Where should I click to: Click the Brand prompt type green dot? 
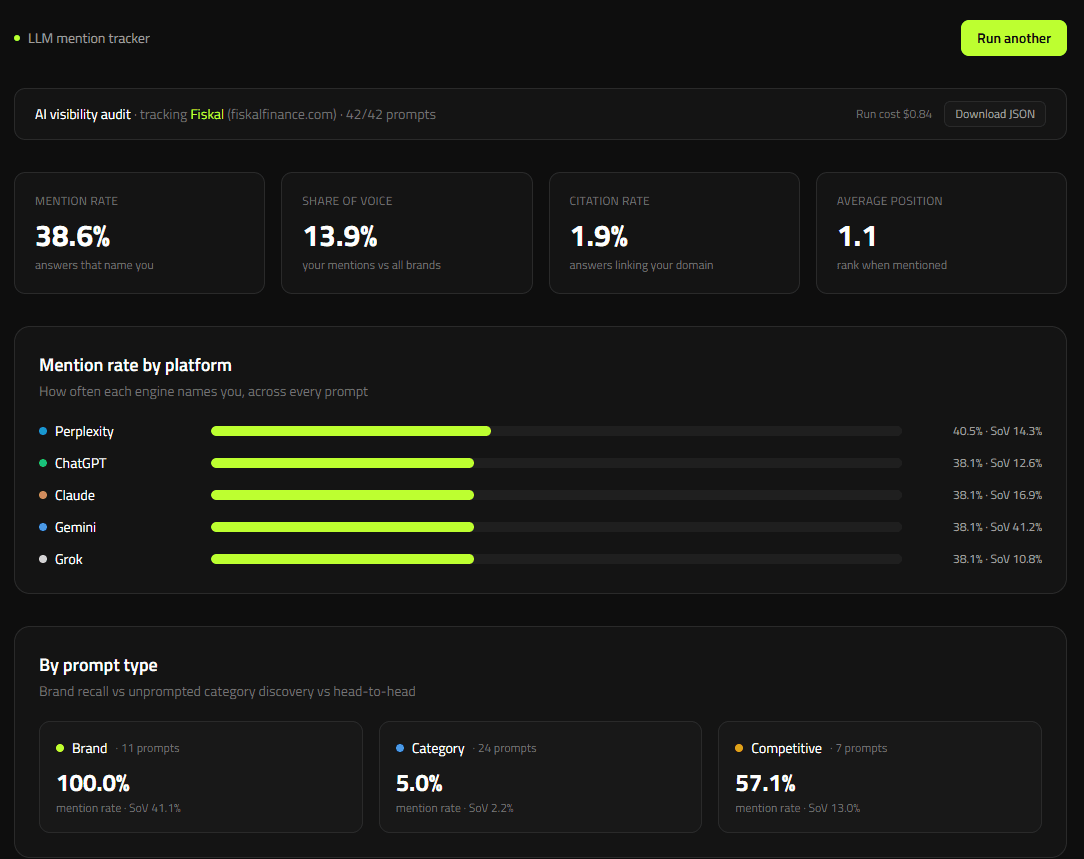(60, 748)
